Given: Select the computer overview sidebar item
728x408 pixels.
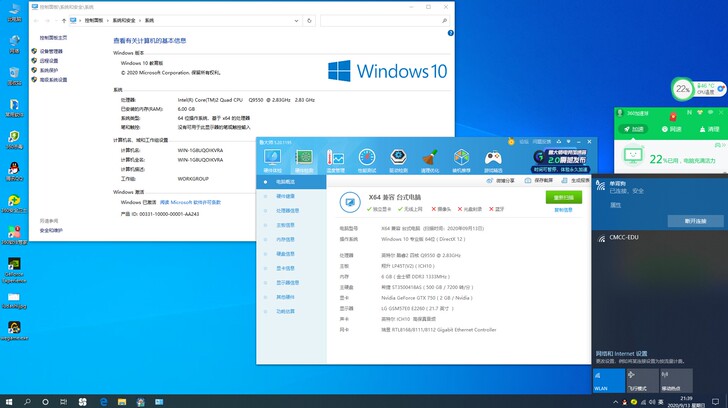Looking at the screenshot, I should 291,182.
